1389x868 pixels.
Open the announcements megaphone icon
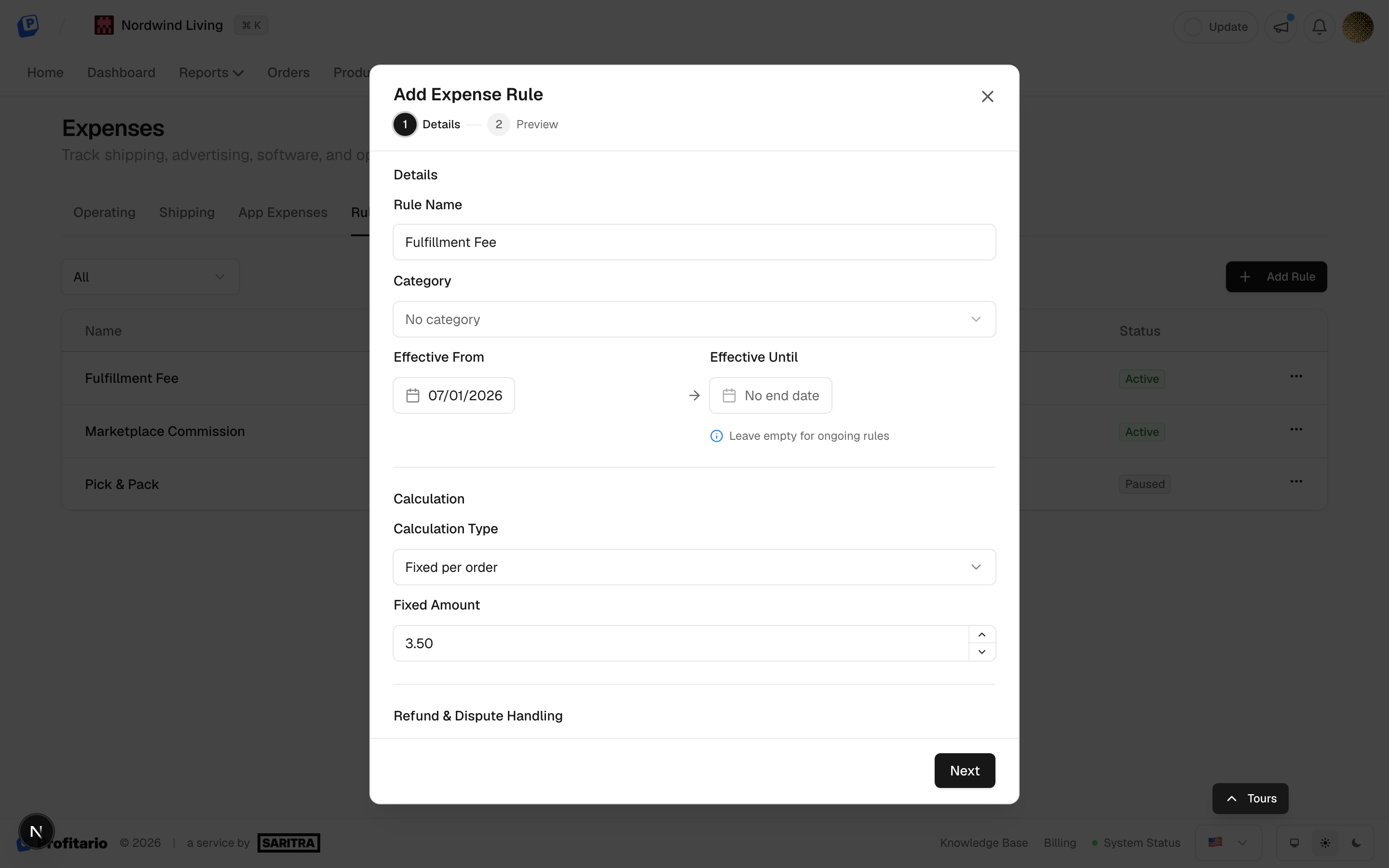[1280, 27]
